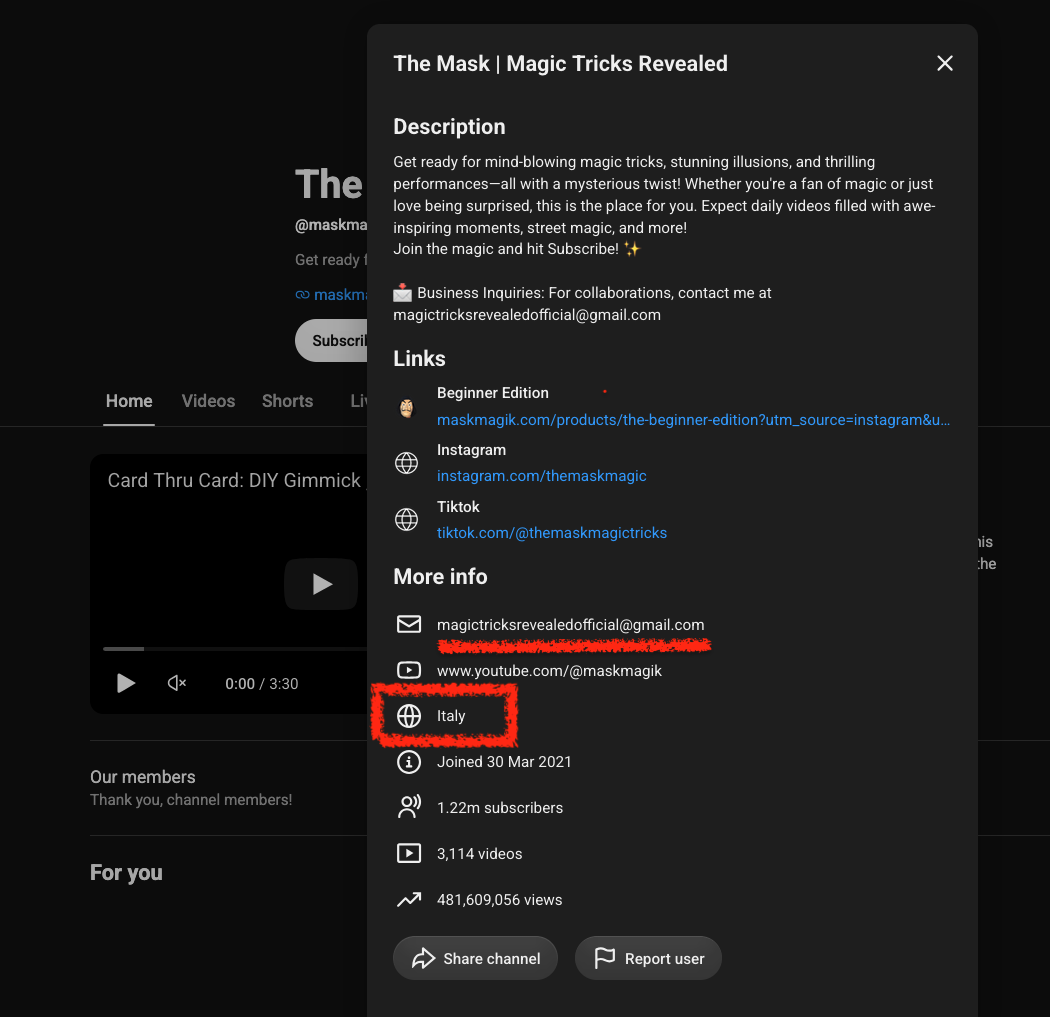Screen dimensions: 1050x1017
Task: Click the video icon beside 3,114 videos
Action: [x=408, y=854]
